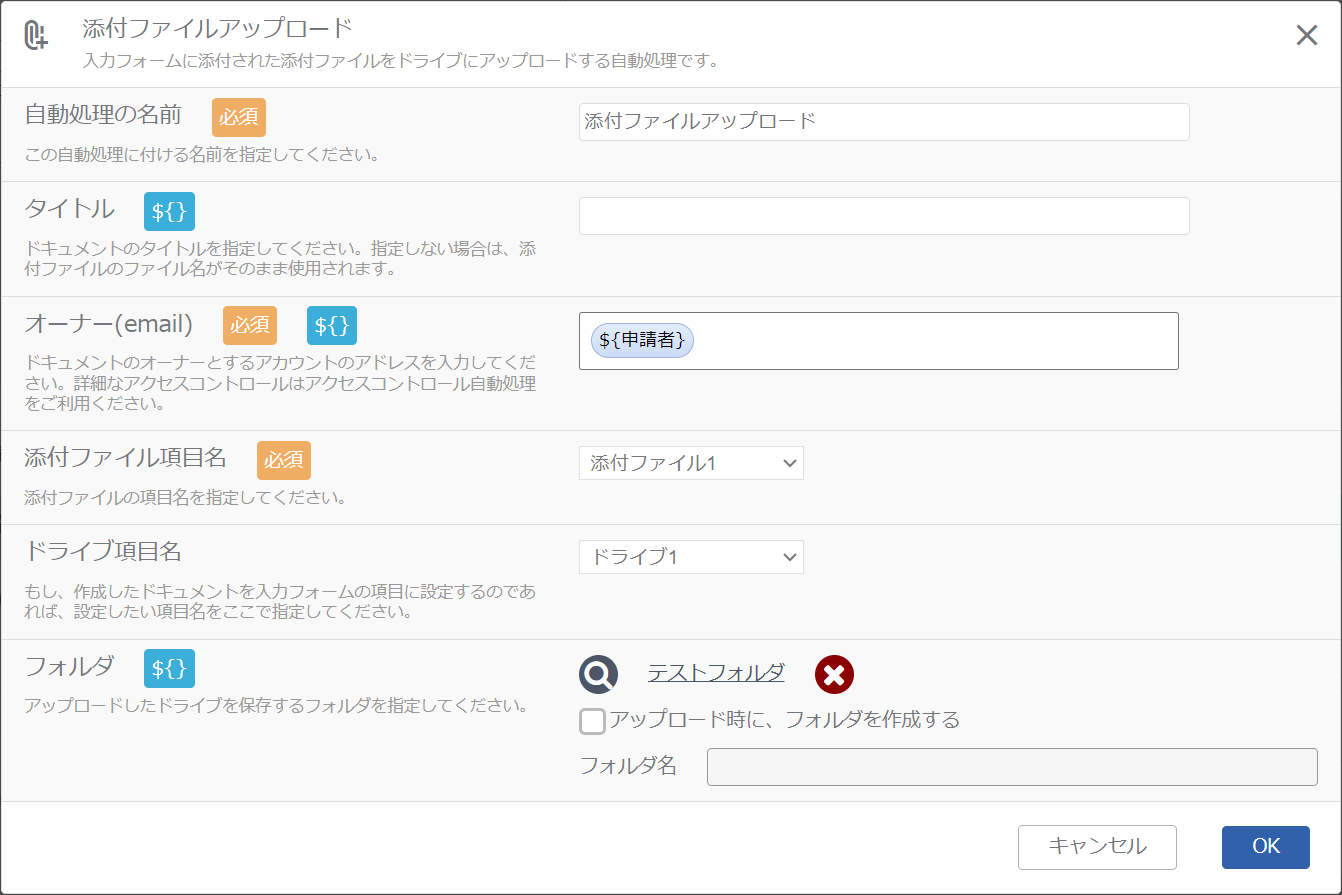Click the empty タイトル input field
1342x895 pixels.
click(884, 215)
